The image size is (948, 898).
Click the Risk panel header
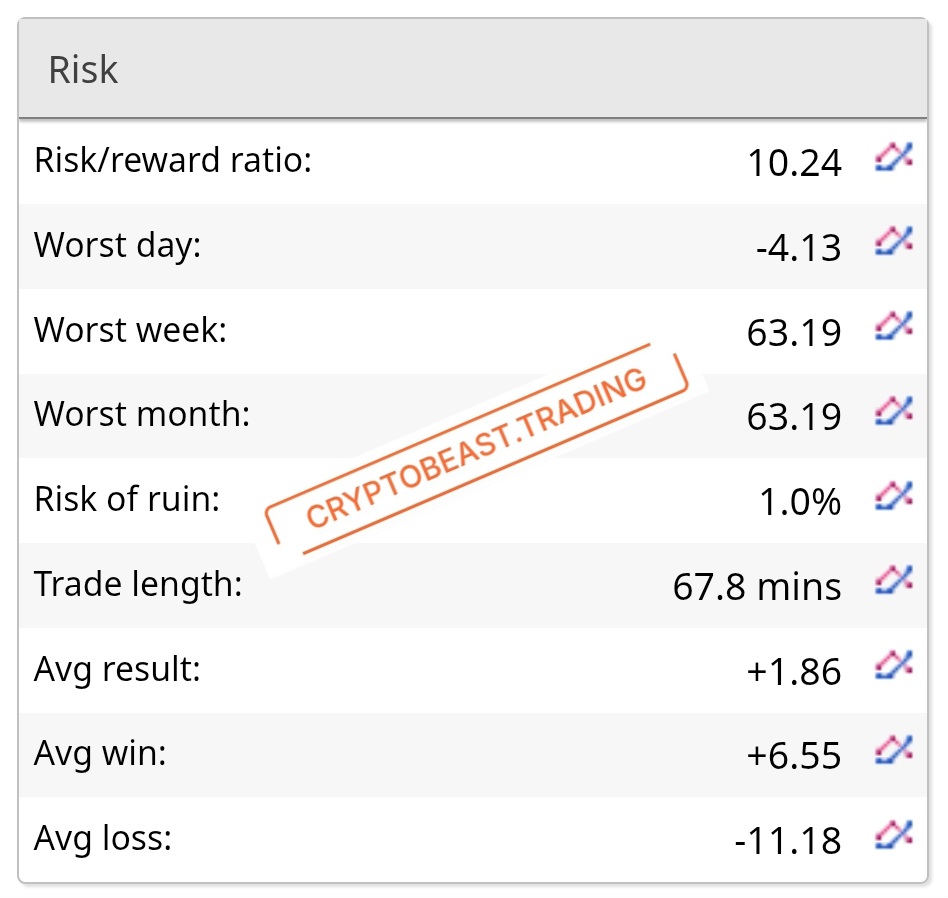click(473, 68)
